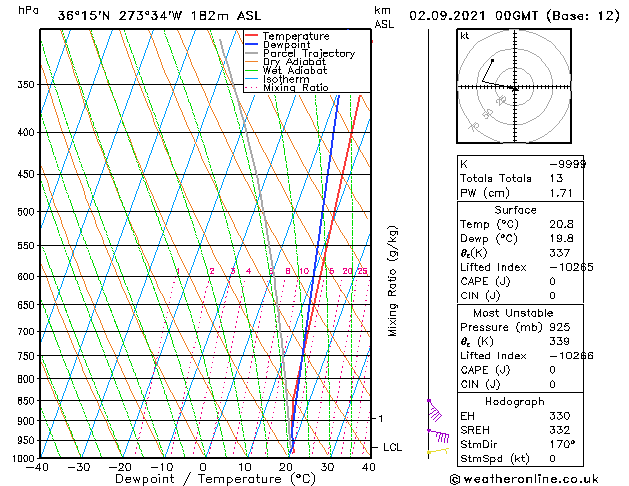Click the LCL marker label
The height and width of the screenshot is (486, 629).
(392, 447)
